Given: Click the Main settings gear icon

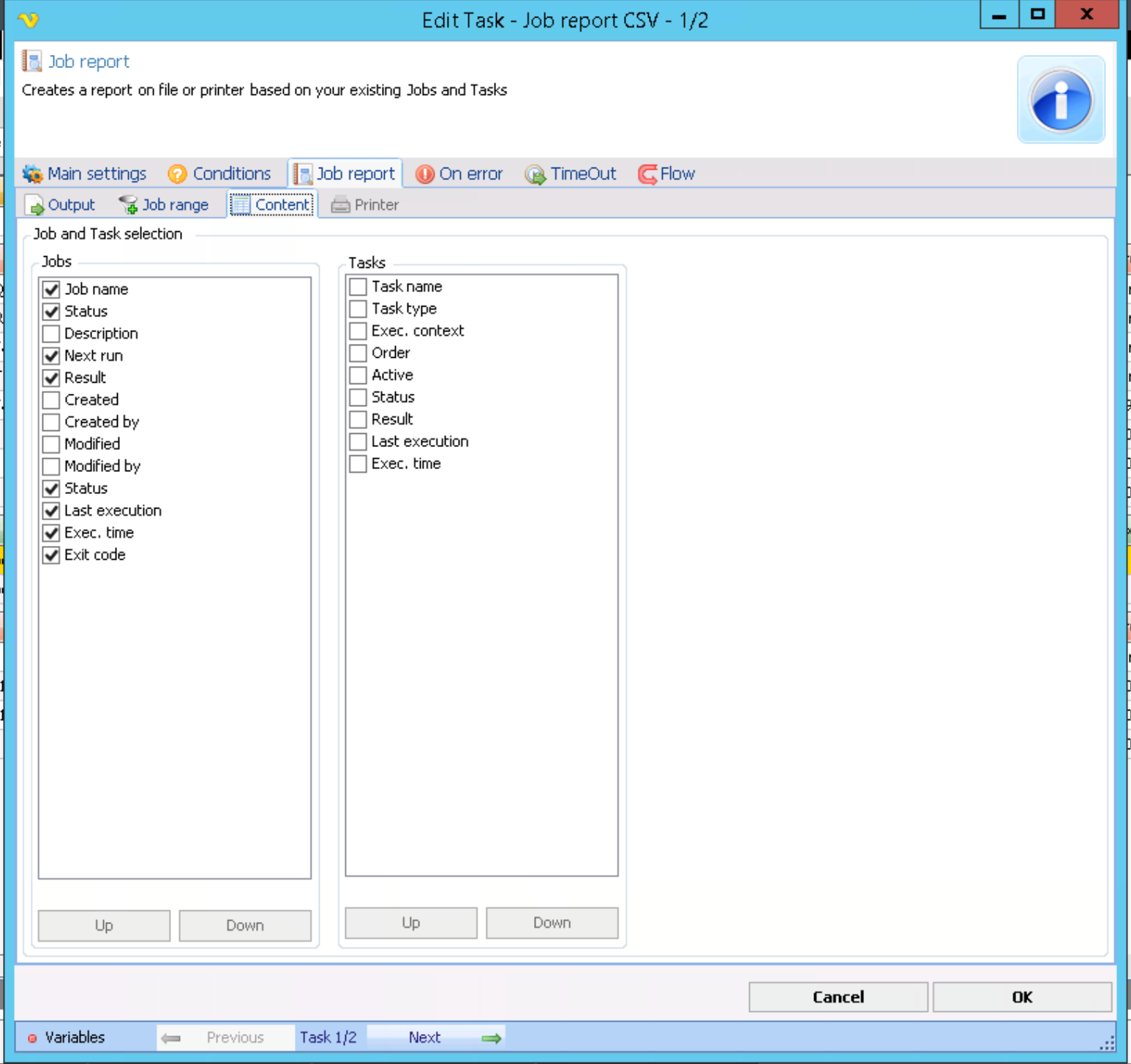Looking at the screenshot, I should (32, 174).
